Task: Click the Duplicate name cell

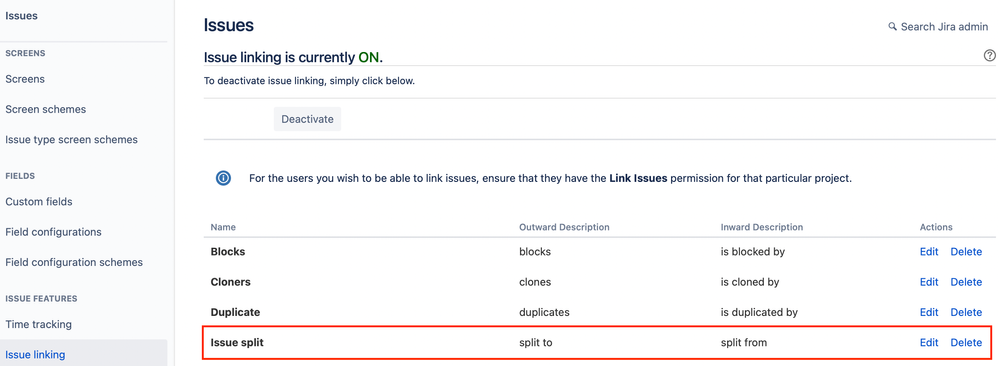Action: coord(235,312)
